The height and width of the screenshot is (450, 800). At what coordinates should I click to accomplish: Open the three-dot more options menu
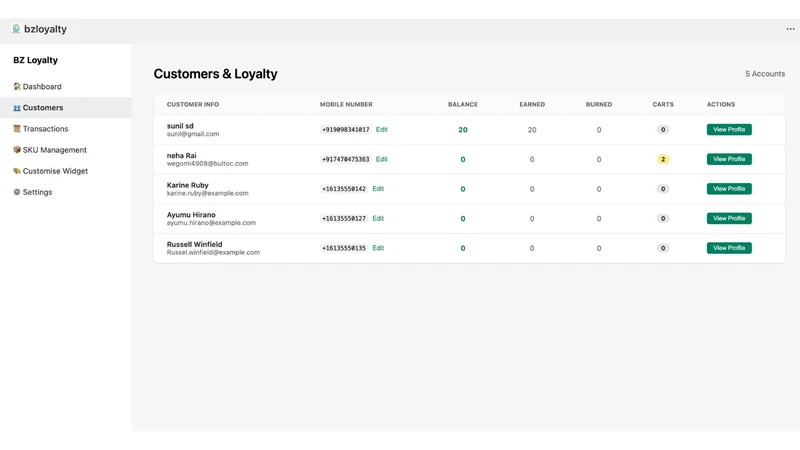pyautogui.click(x=790, y=29)
